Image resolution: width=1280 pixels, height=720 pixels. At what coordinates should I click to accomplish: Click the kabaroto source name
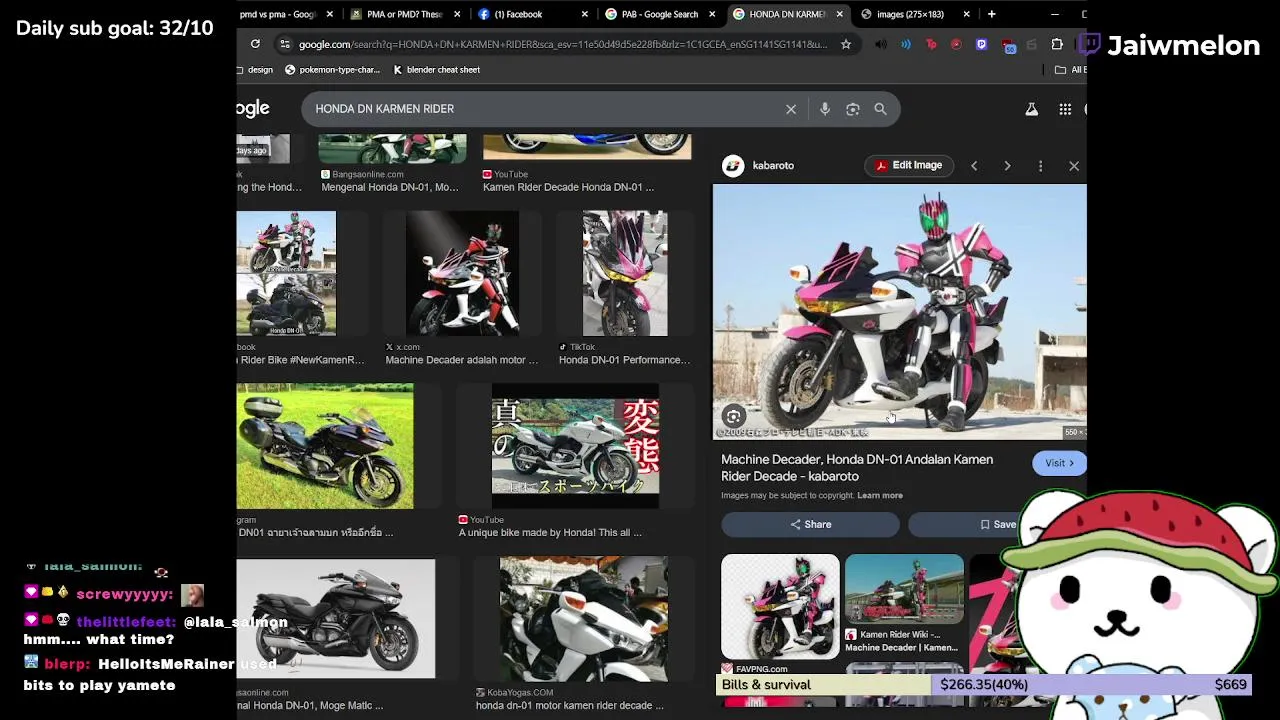[773, 166]
